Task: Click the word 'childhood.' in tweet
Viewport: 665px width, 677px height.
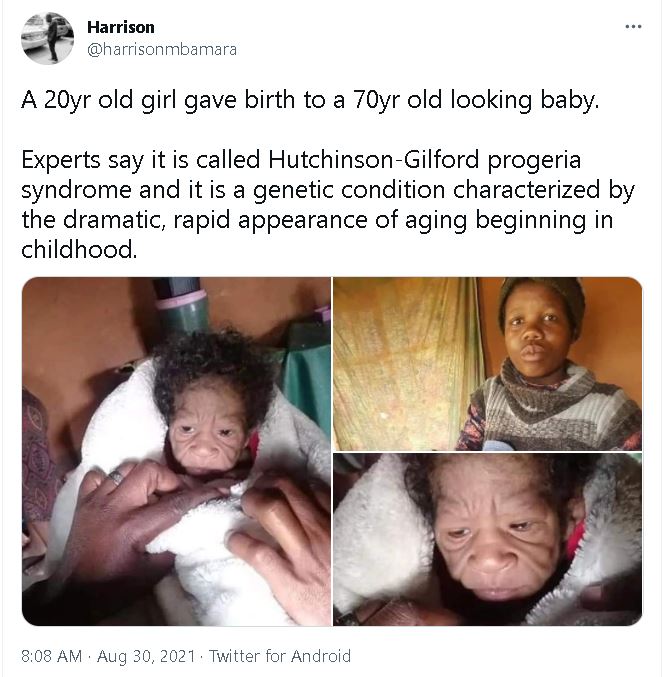Action: click(79, 250)
